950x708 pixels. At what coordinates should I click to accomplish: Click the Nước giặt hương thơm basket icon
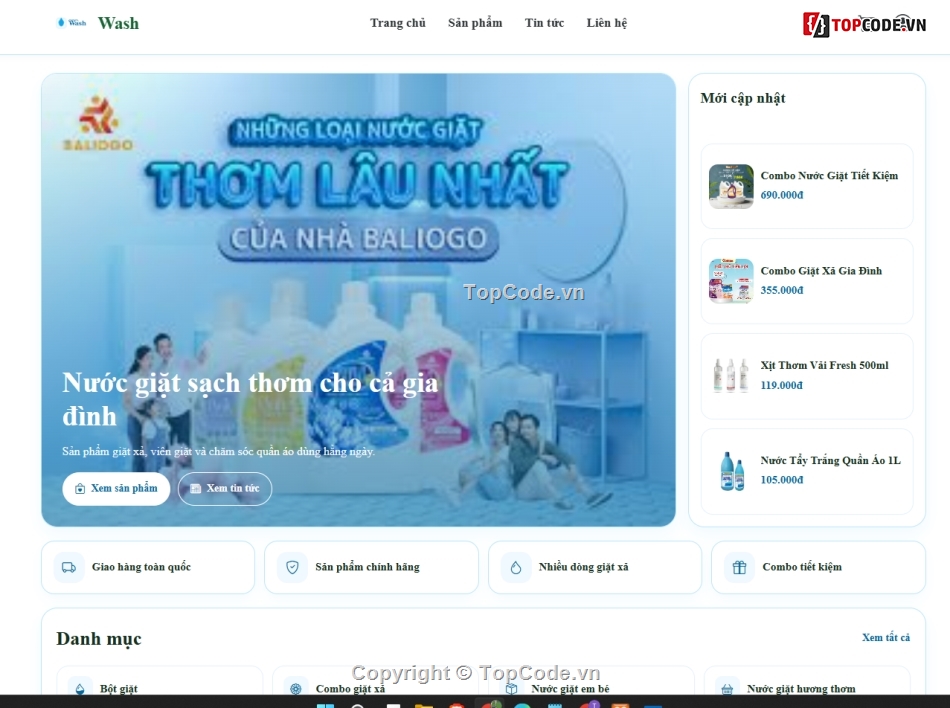click(x=727, y=689)
